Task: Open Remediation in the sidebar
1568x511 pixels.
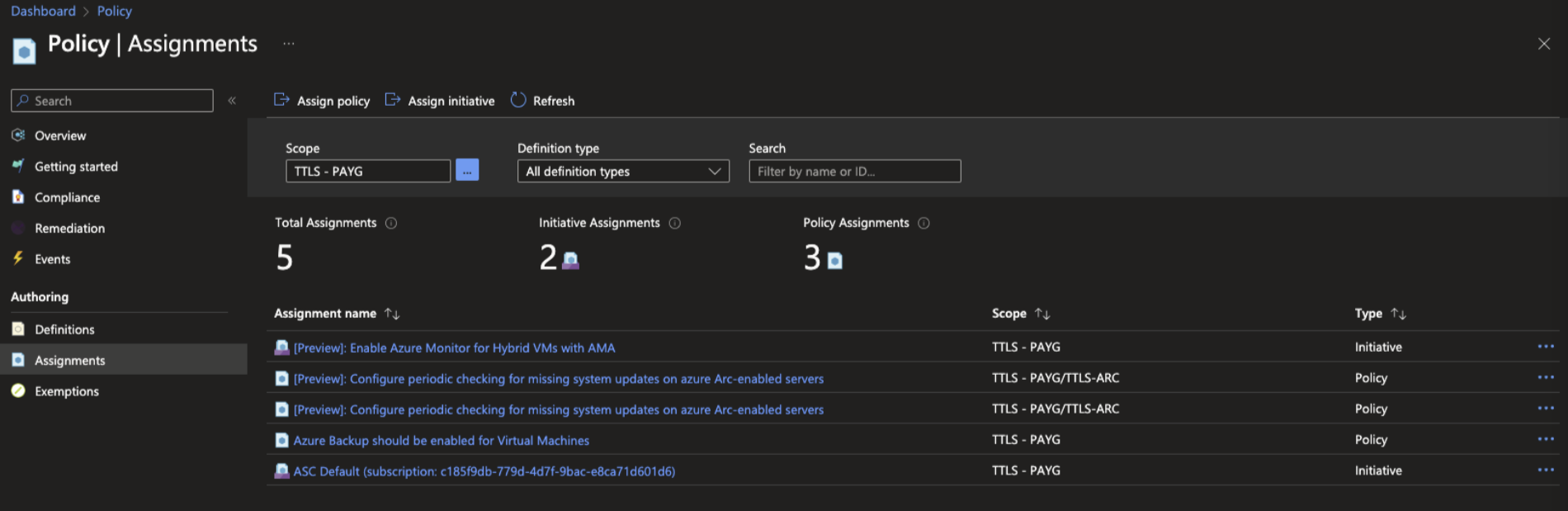Action: pyautogui.click(x=69, y=228)
